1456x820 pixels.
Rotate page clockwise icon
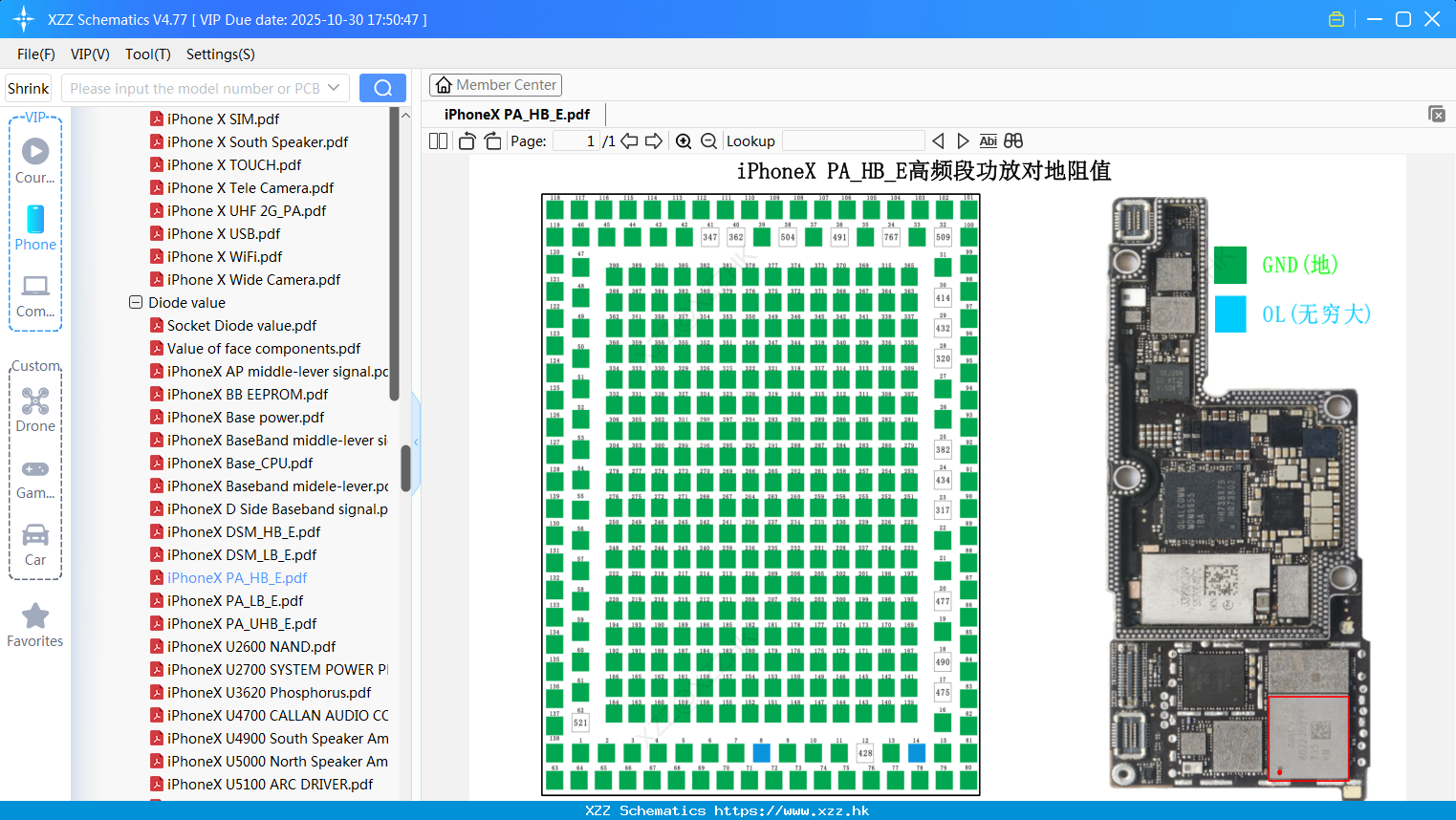492,141
